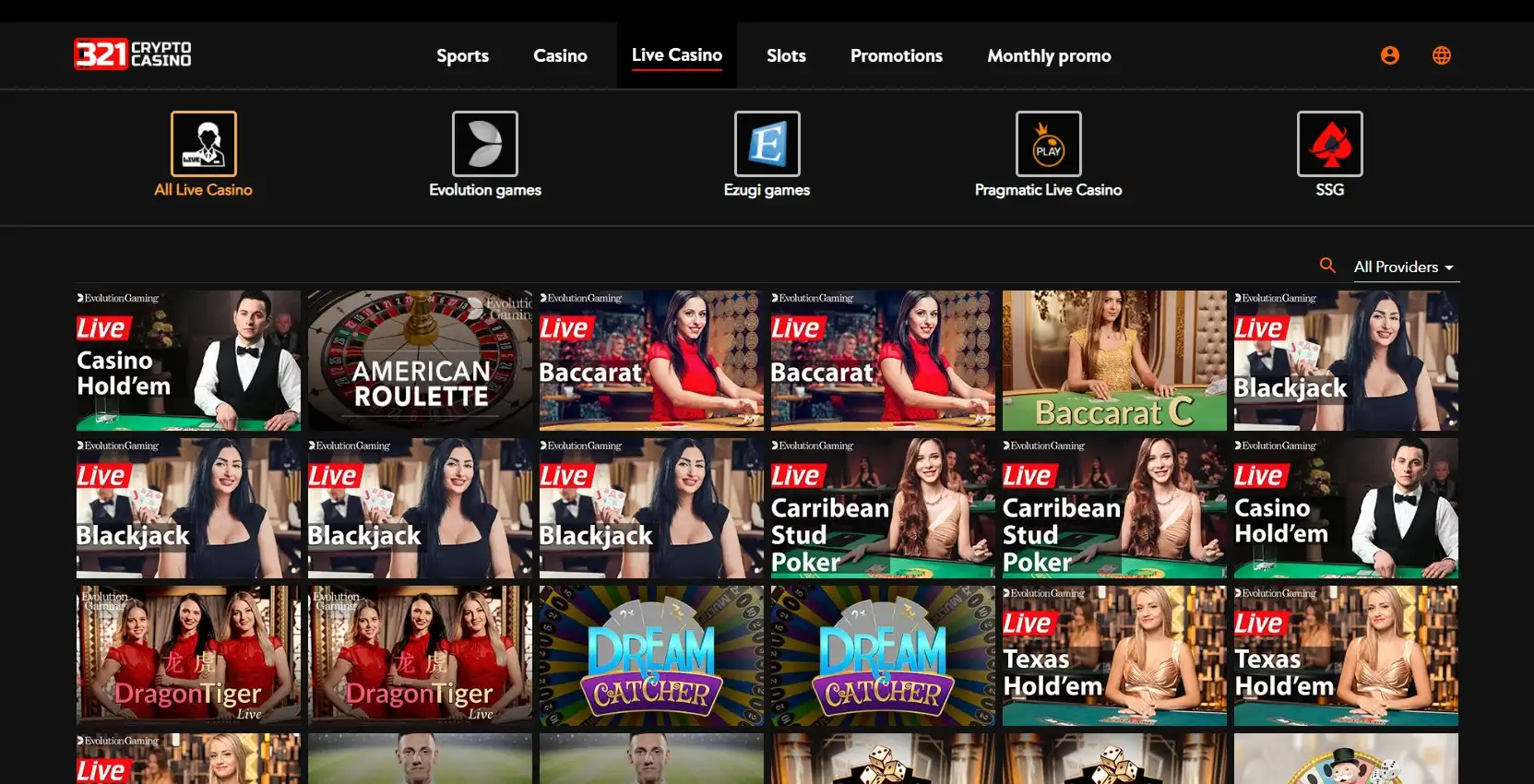Click the orange search magnifier icon
The height and width of the screenshot is (784, 1534).
pyautogui.click(x=1327, y=266)
